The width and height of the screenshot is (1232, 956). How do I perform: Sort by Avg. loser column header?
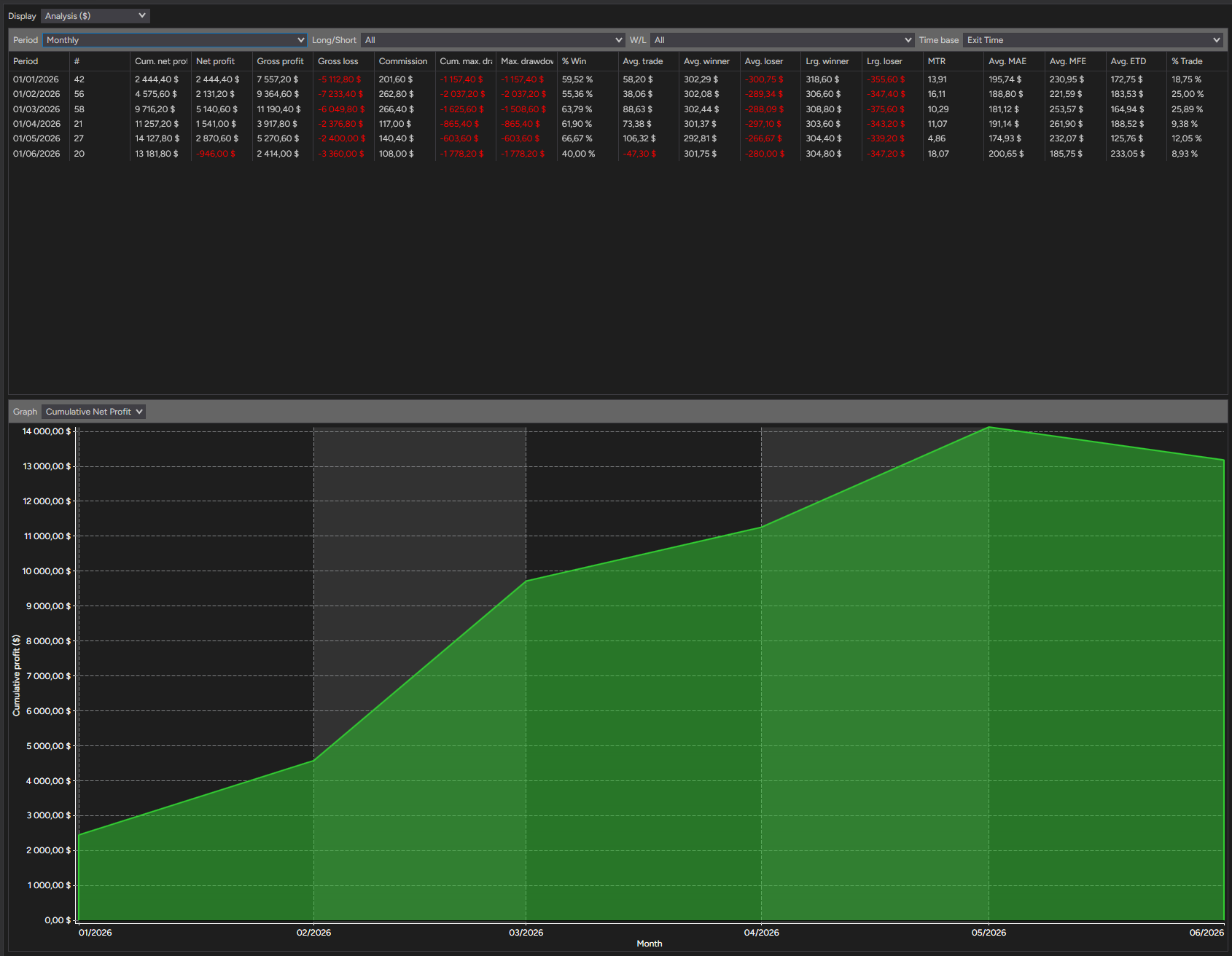[x=771, y=61]
